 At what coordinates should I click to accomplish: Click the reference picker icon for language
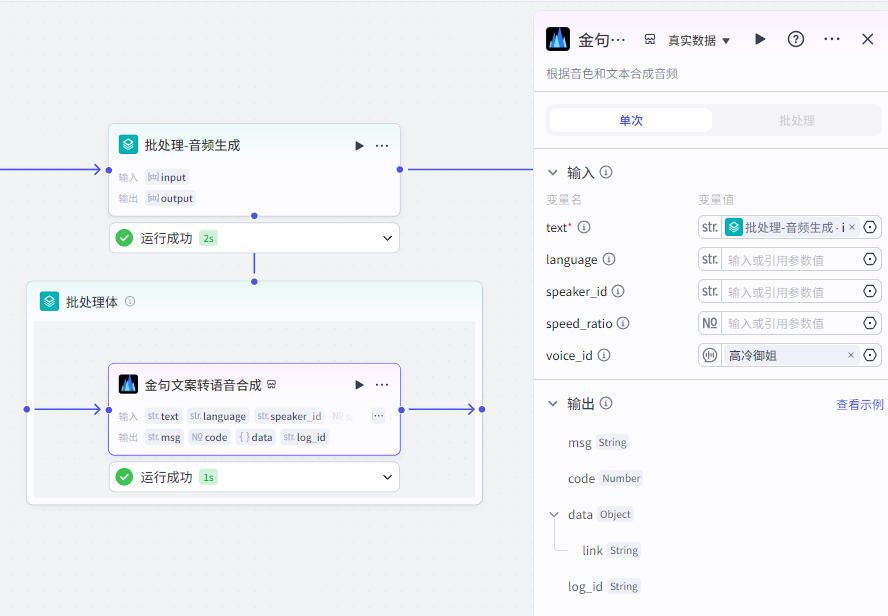click(870, 260)
